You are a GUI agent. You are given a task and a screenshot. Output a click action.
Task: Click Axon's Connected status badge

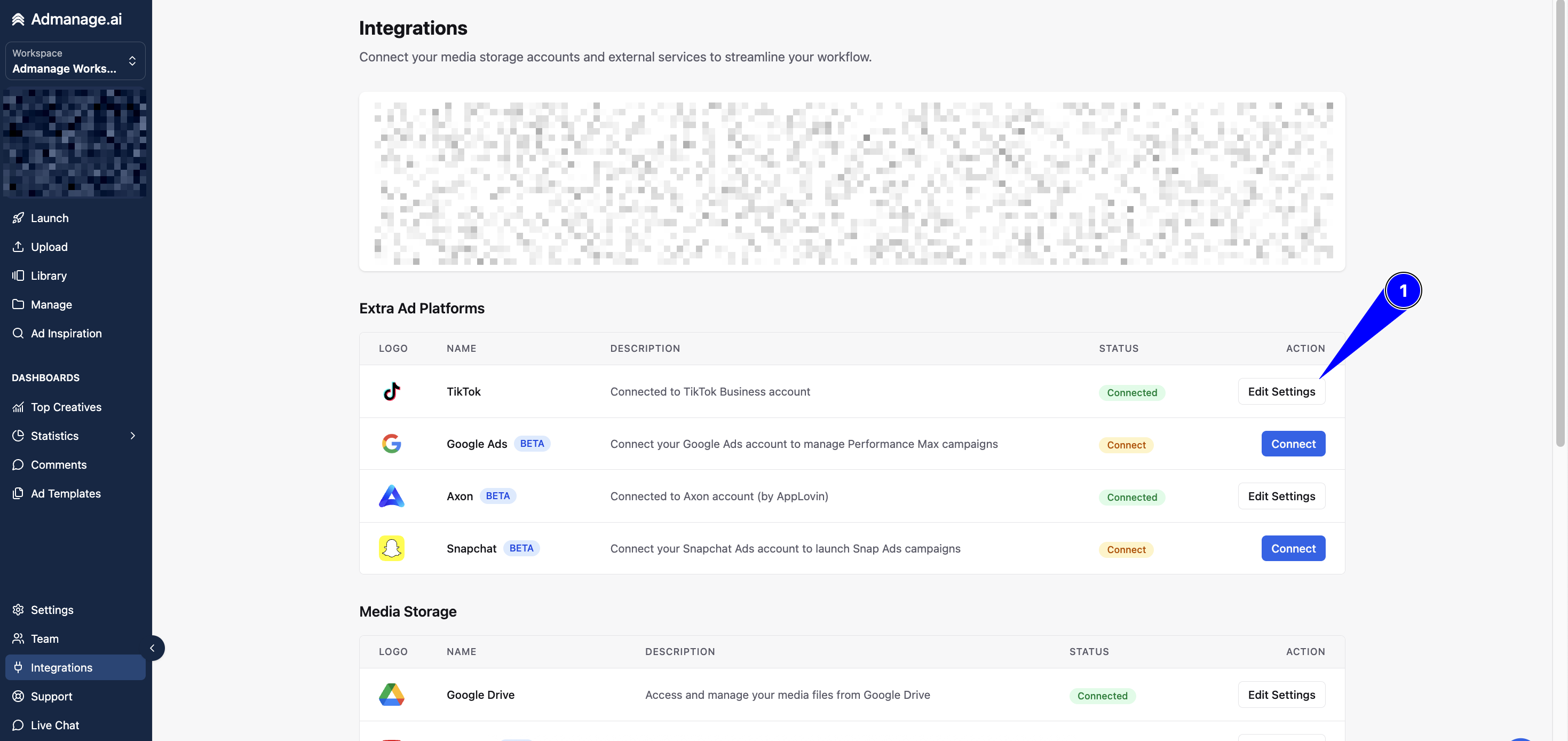tap(1131, 498)
